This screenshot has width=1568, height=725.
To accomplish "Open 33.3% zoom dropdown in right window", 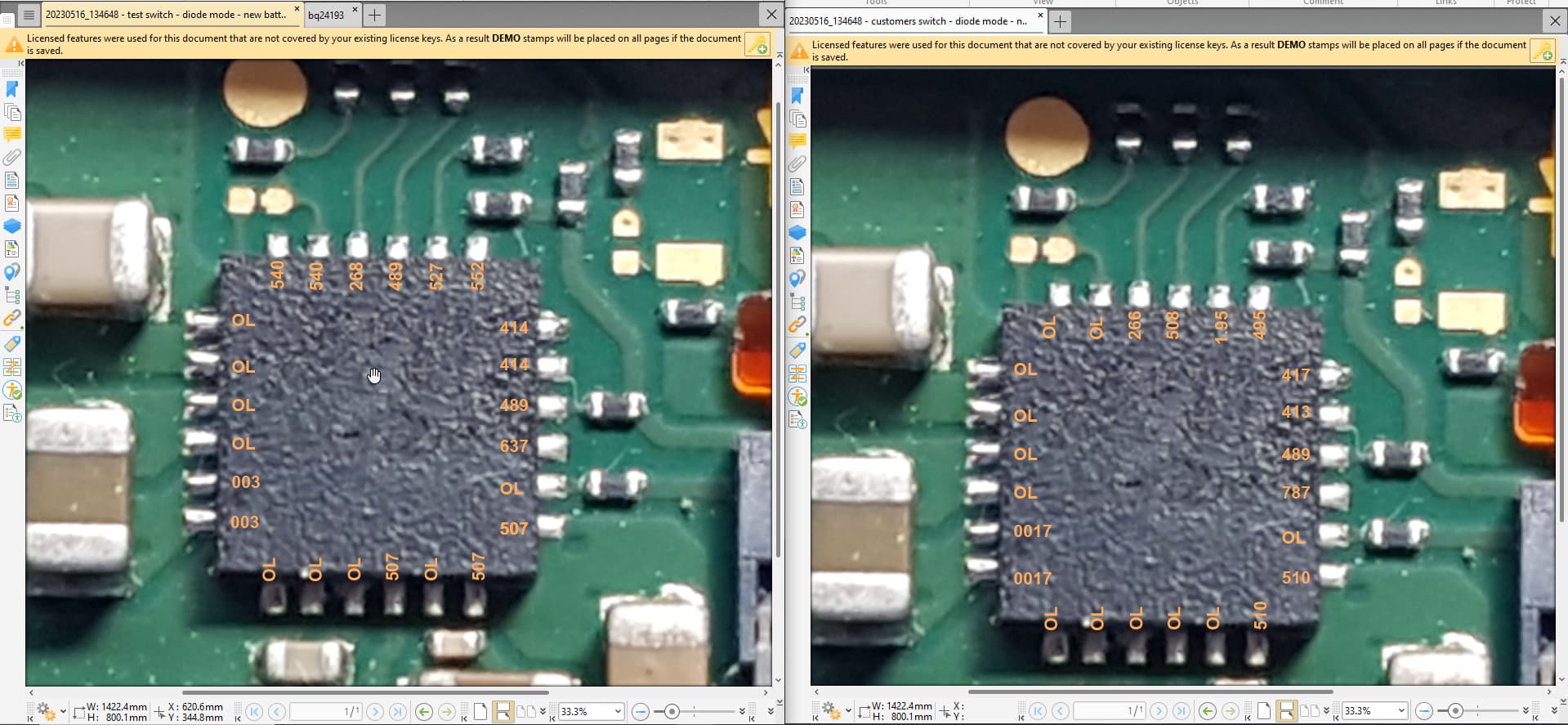I will (1401, 712).
